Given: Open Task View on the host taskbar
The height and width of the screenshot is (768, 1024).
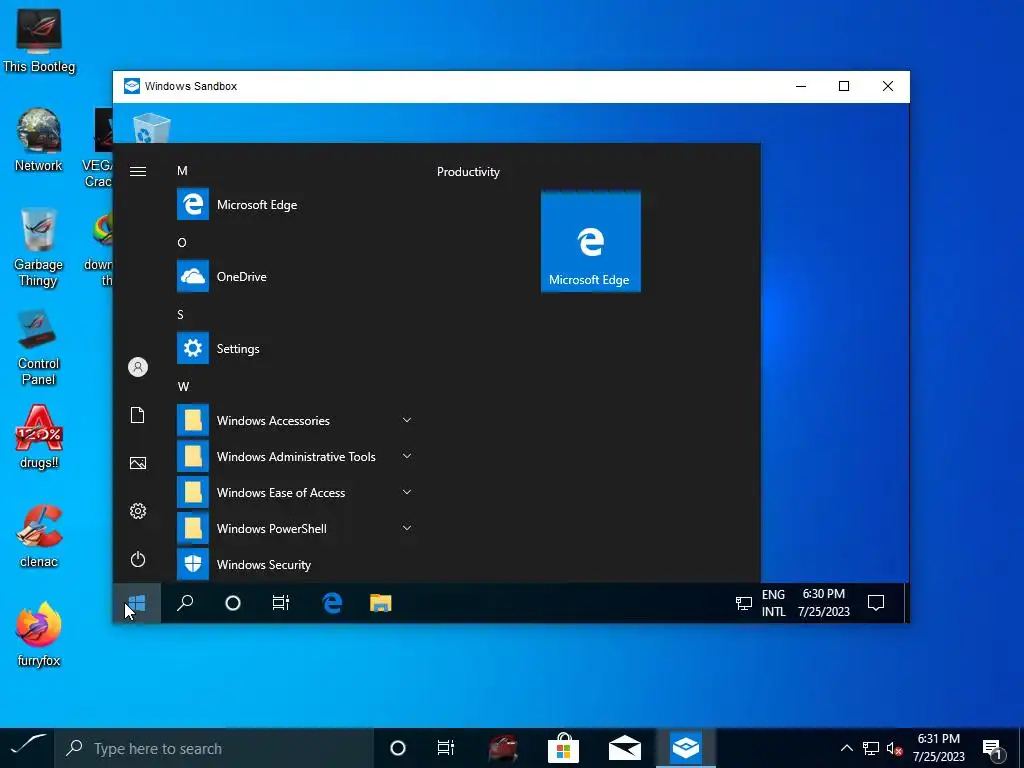Looking at the screenshot, I should click(445, 748).
